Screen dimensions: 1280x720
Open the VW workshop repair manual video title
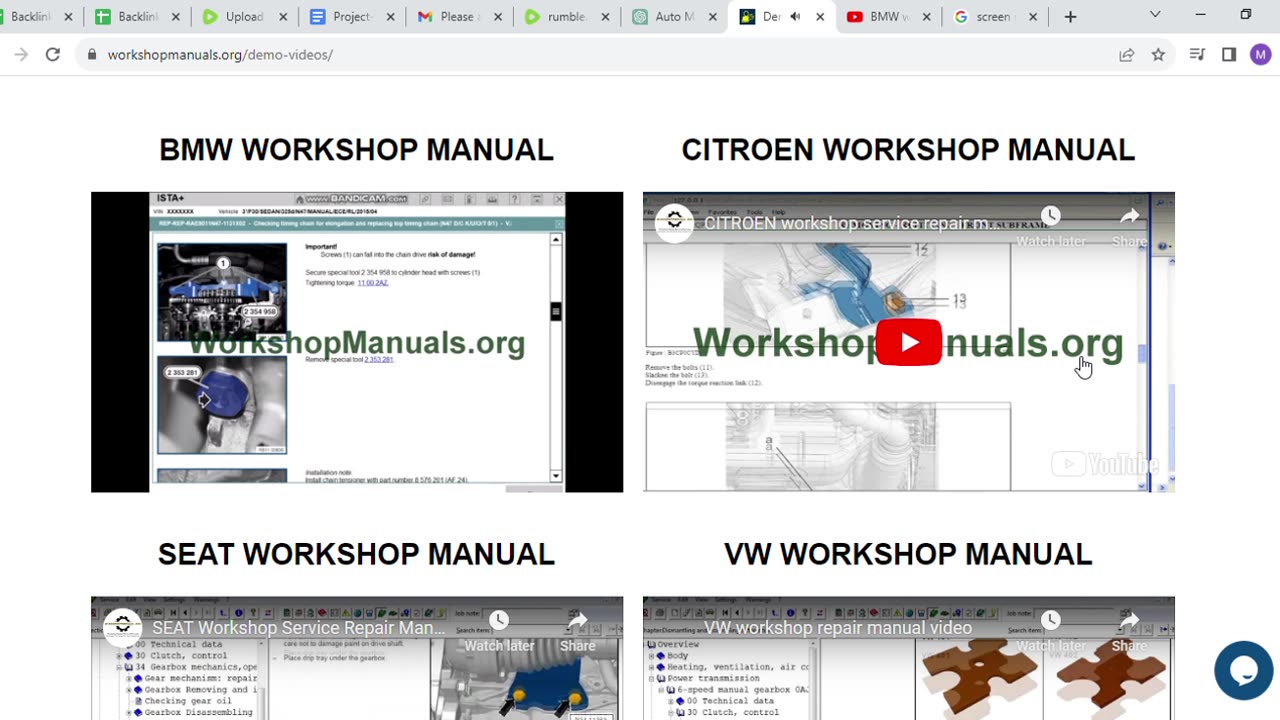838,628
